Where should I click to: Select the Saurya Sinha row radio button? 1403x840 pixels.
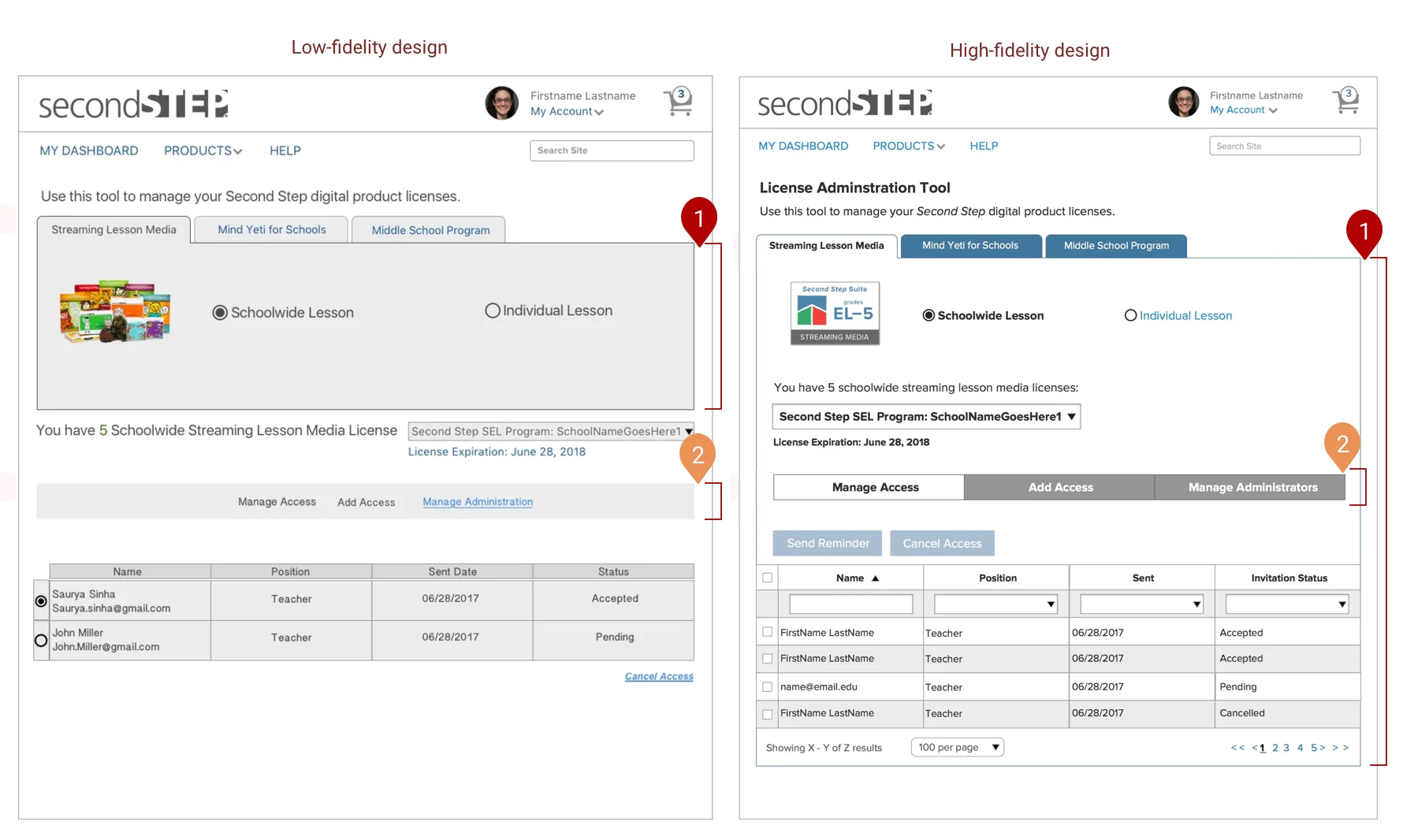point(41,601)
